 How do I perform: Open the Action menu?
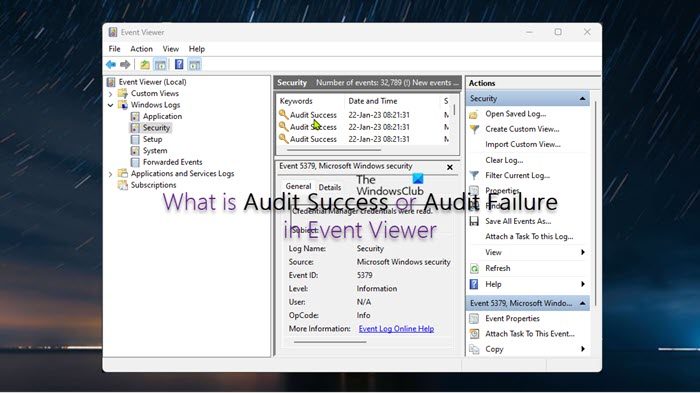[141, 49]
